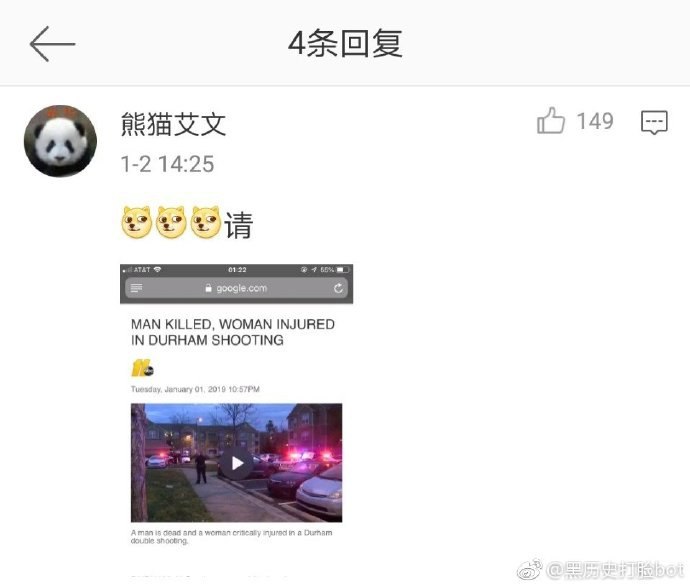Click the 149 like count
690x587 pixels.
click(595, 121)
